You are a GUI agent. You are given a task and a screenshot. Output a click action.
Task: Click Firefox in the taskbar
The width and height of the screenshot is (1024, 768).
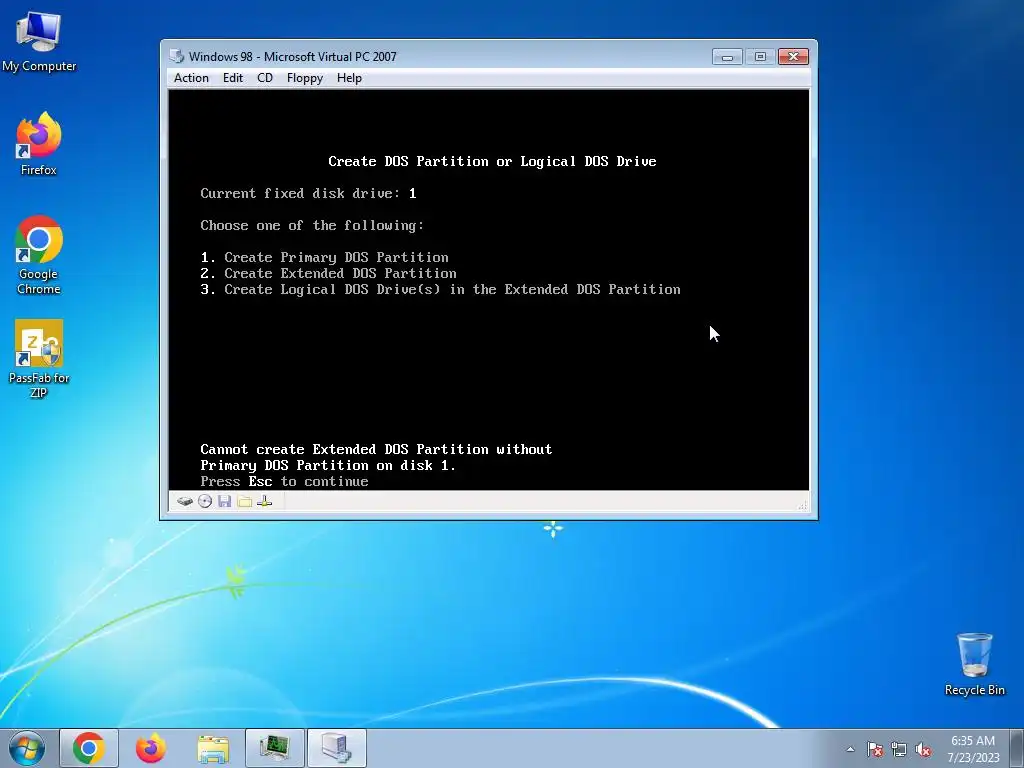(151, 748)
